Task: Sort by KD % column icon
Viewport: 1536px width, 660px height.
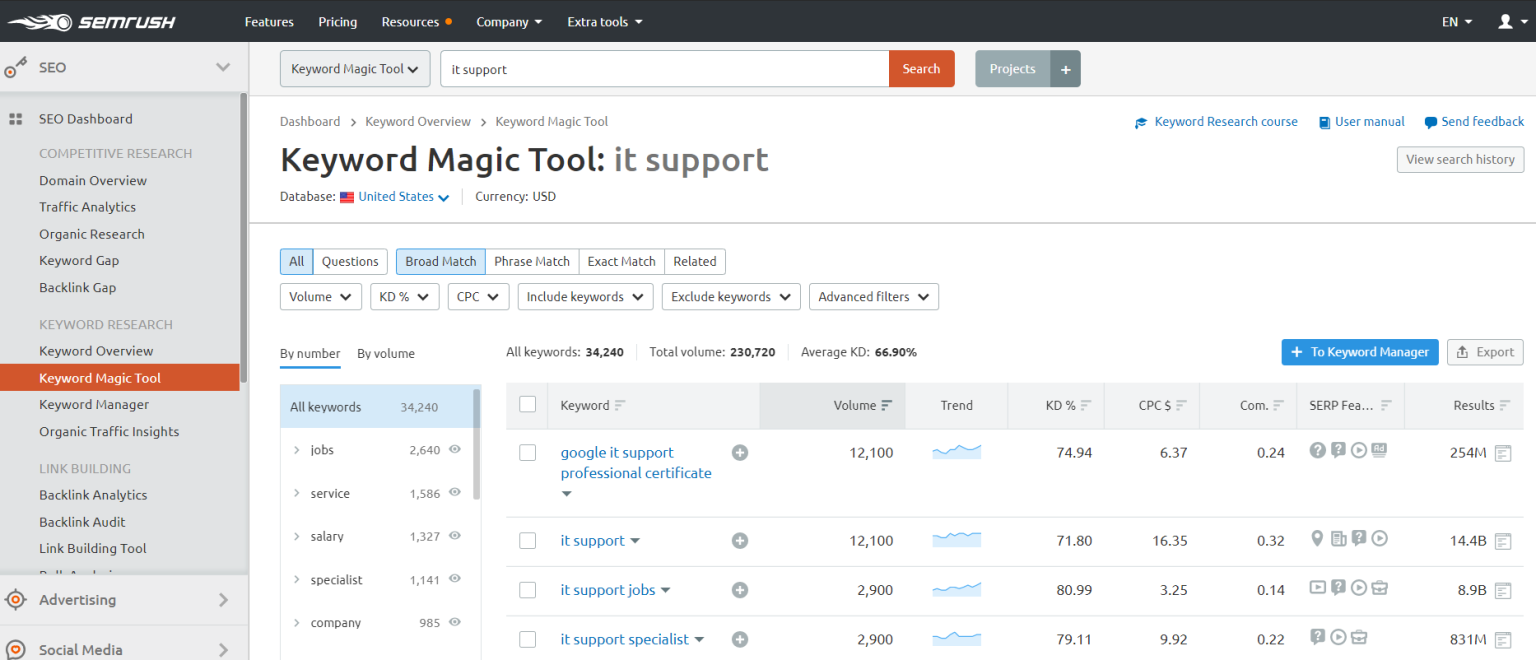Action: 1086,406
